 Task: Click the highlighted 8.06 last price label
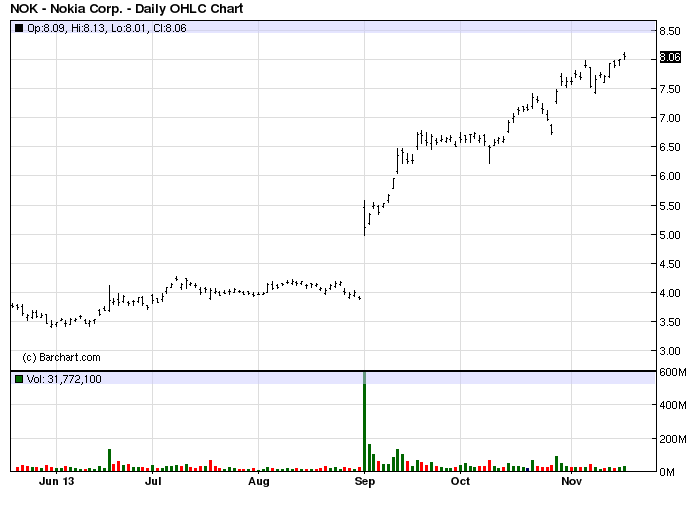click(670, 57)
